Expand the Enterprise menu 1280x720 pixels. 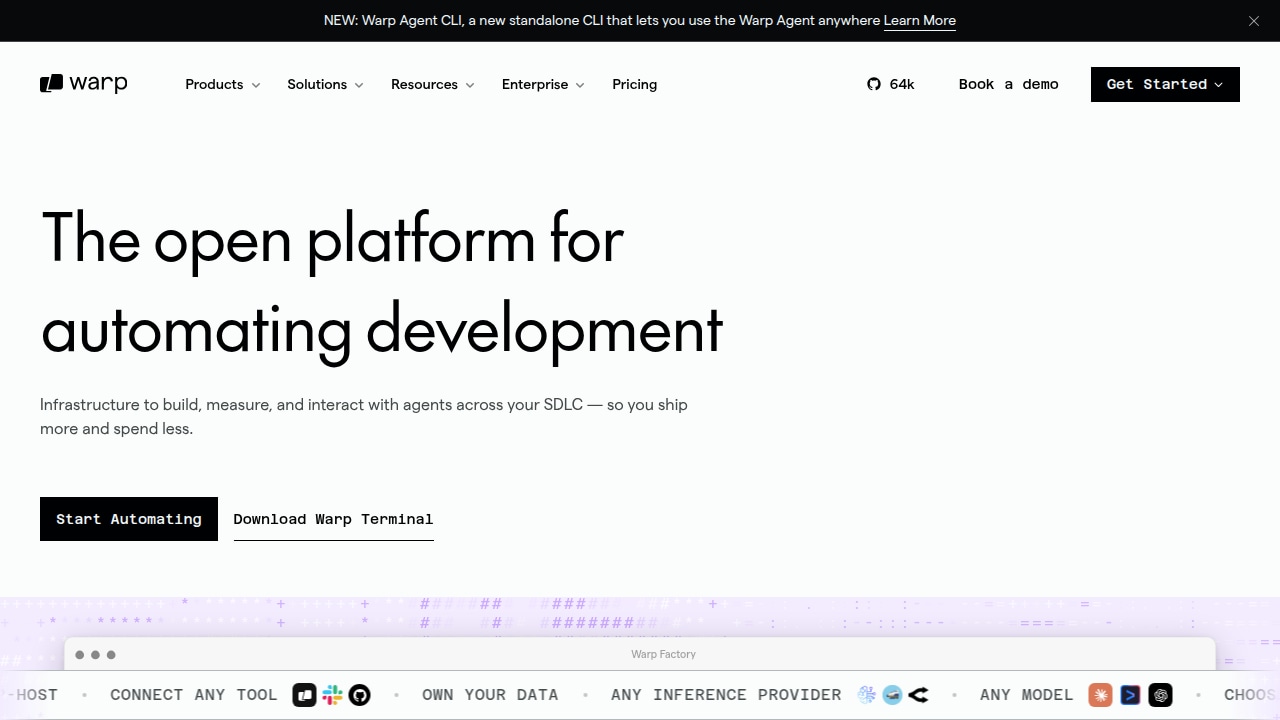(544, 84)
